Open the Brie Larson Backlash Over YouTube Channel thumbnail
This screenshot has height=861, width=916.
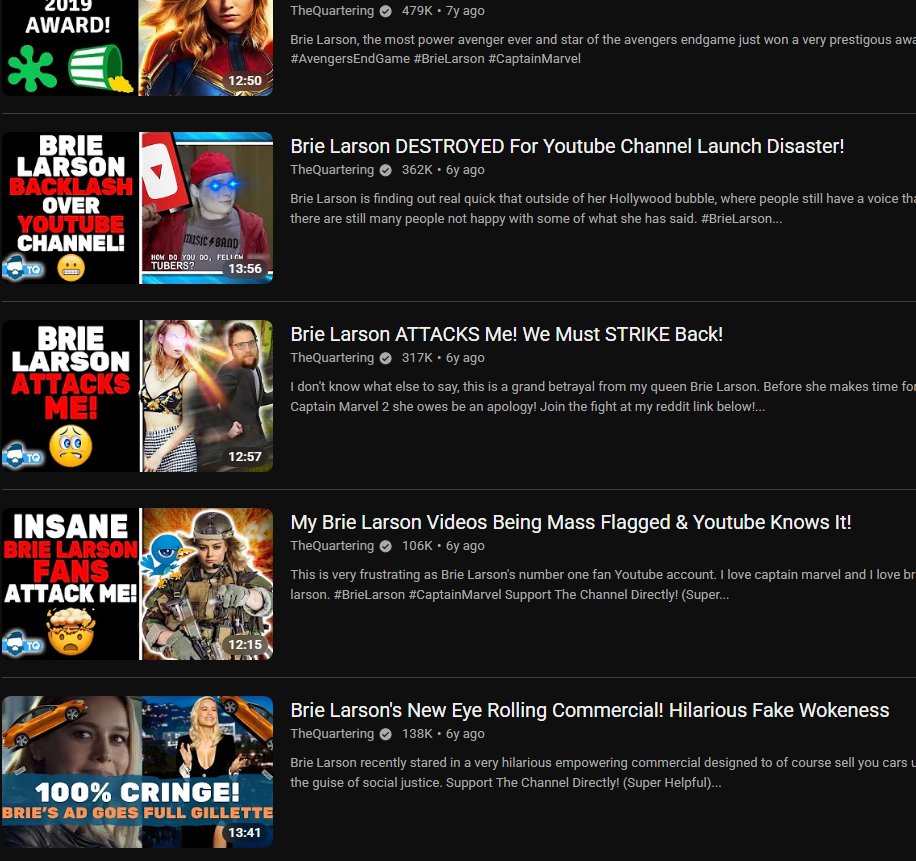point(137,208)
